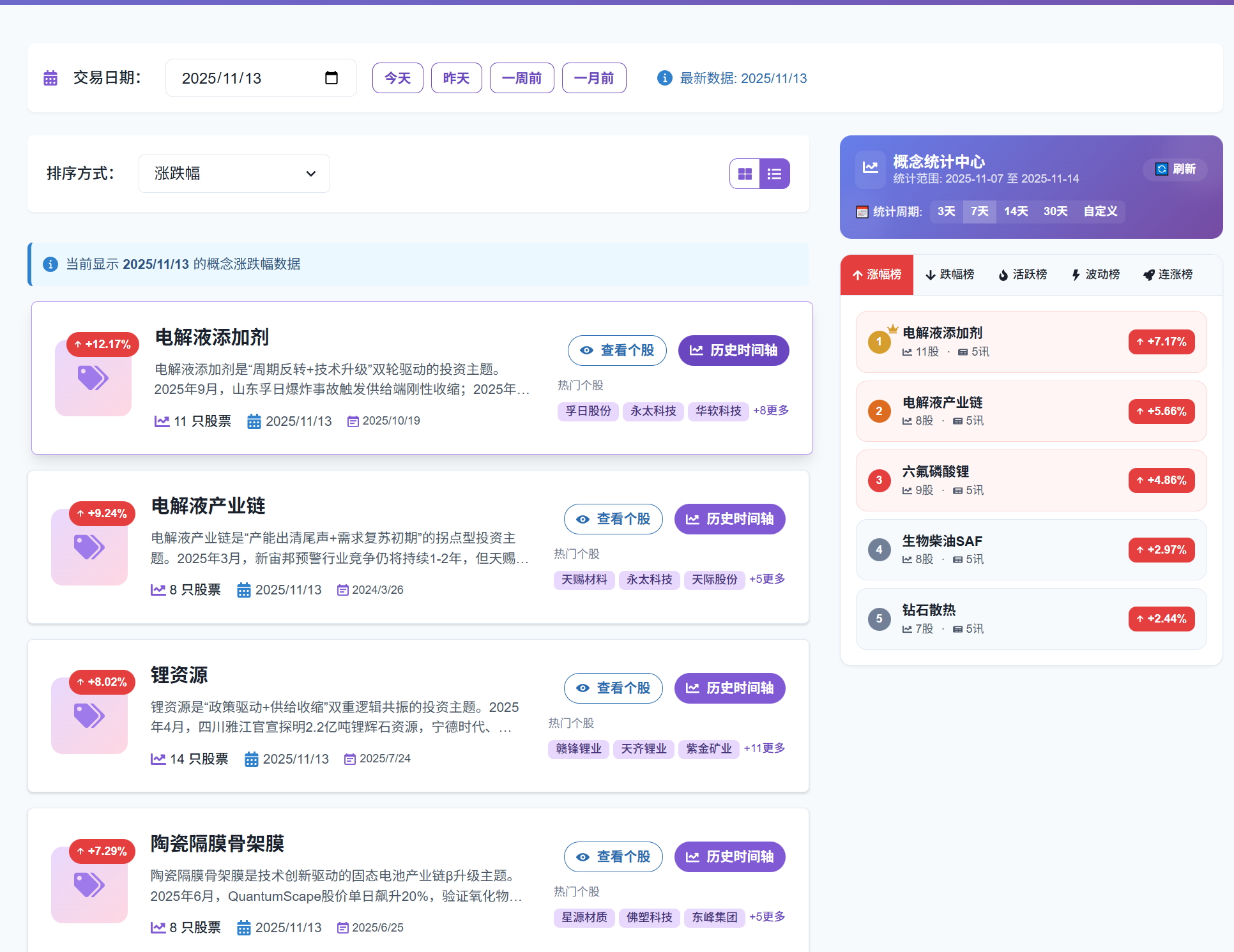Select the grid view layout icon
The height and width of the screenshot is (952, 1234).
point(744,173)
